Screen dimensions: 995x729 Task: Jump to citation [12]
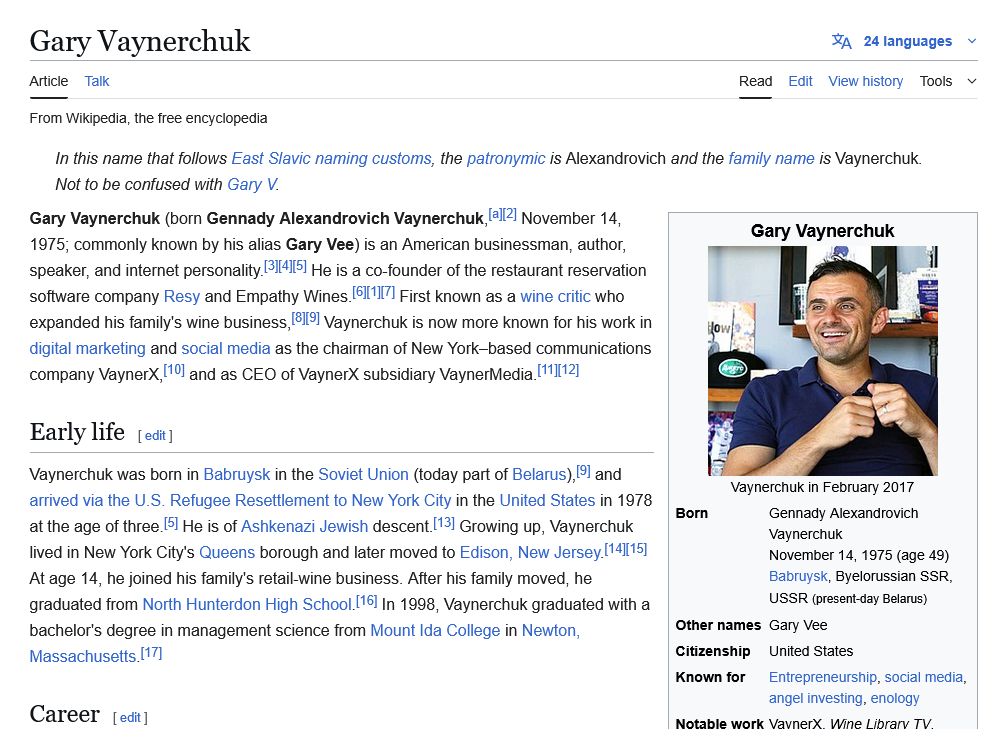coord(569,370)
